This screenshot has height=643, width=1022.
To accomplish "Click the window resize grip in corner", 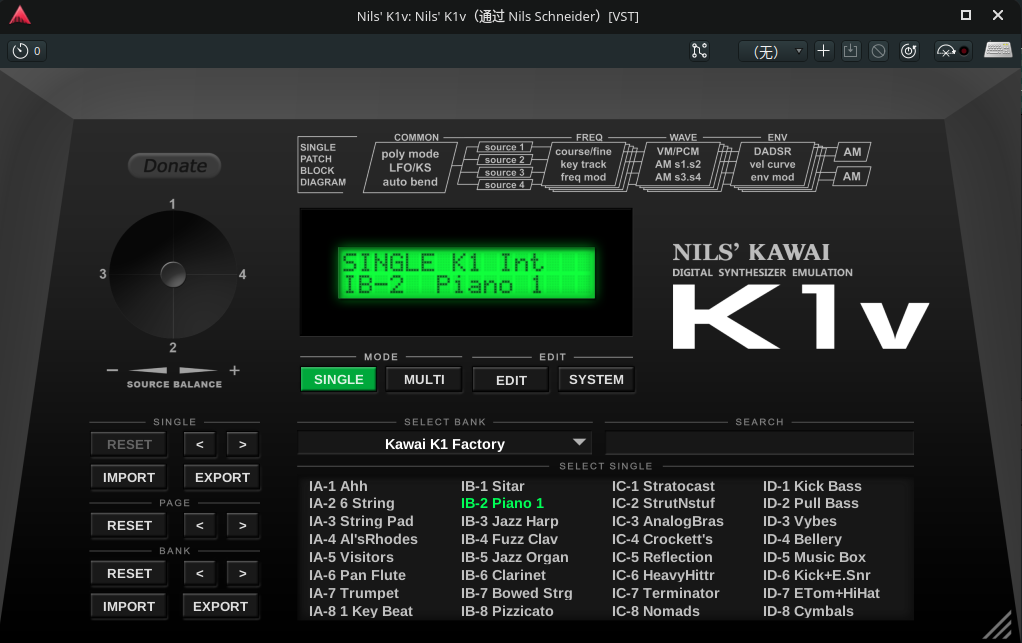I will 998,625.
